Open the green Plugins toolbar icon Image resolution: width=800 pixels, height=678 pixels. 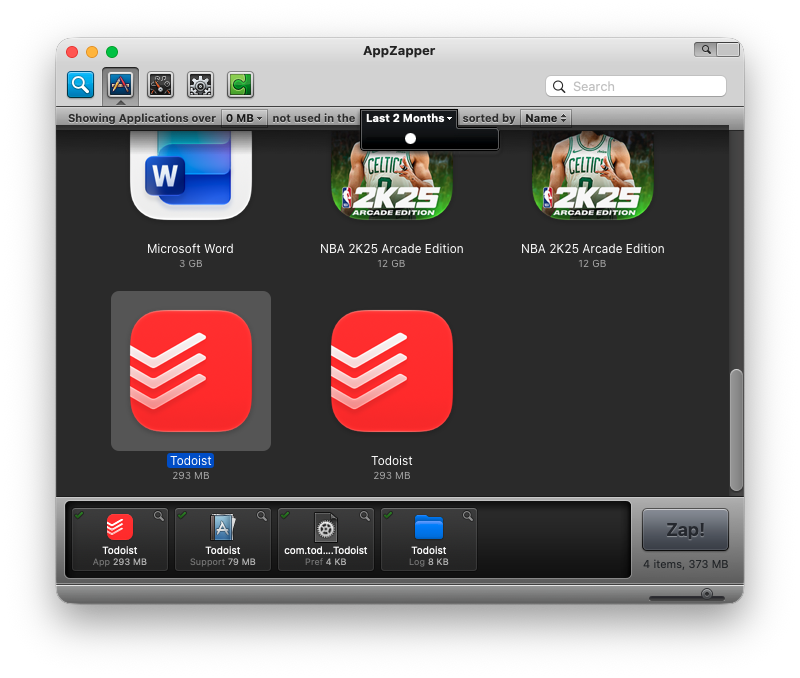click(x=240, y=84)
